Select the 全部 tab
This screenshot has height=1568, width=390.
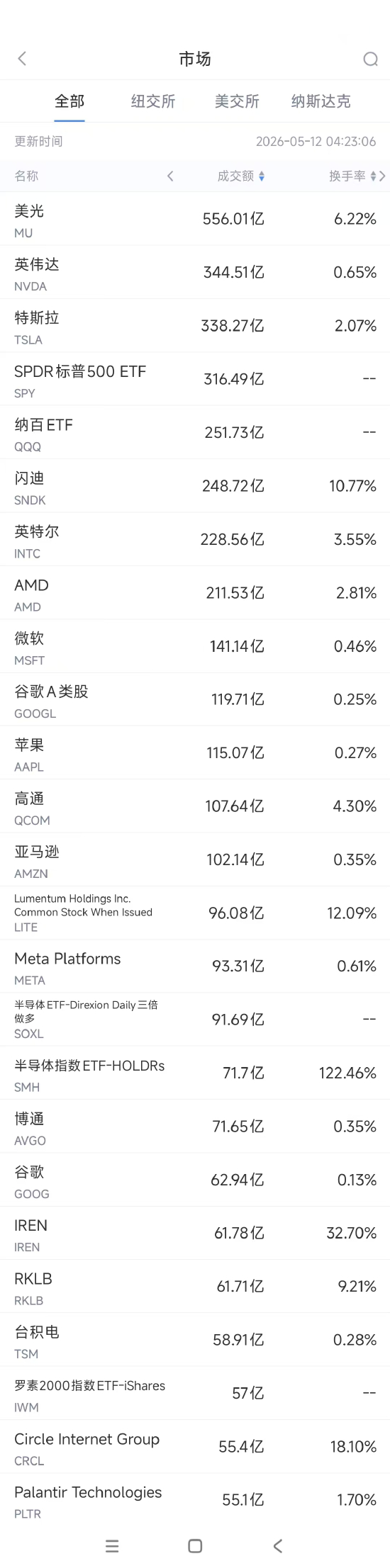69,101
